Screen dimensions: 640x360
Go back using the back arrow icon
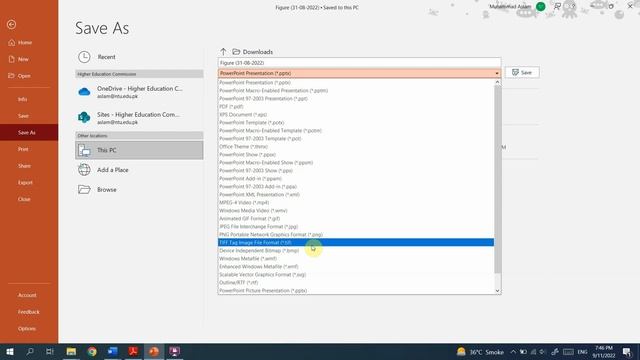11,24
